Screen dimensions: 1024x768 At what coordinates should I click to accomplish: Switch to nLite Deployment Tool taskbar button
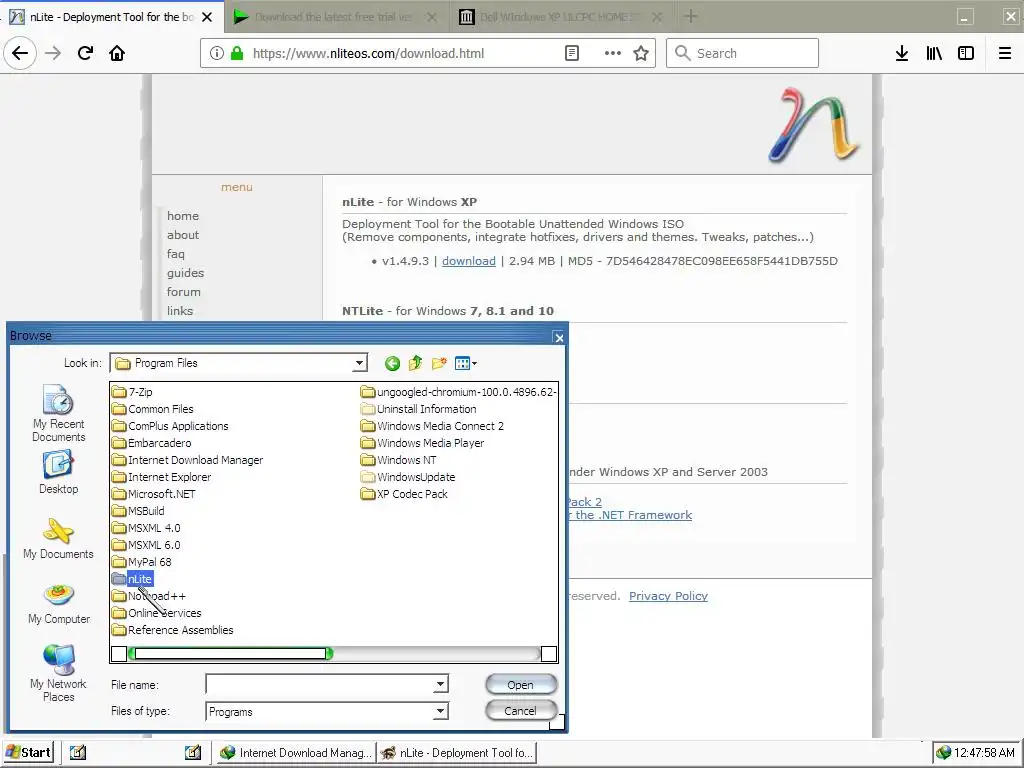pos(456,752)
